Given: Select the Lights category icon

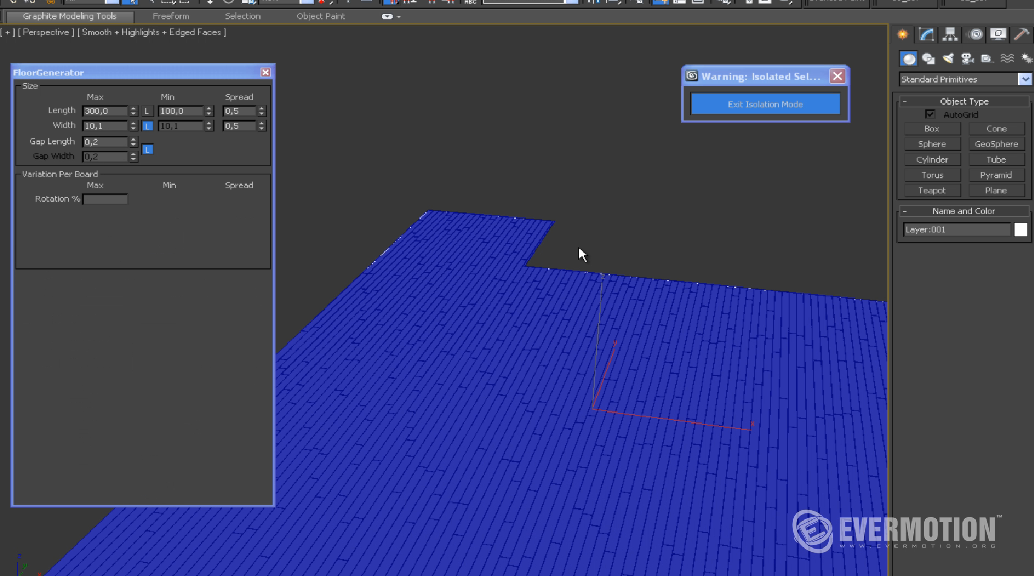Looking at the screenshot, I should coord(948,59).
